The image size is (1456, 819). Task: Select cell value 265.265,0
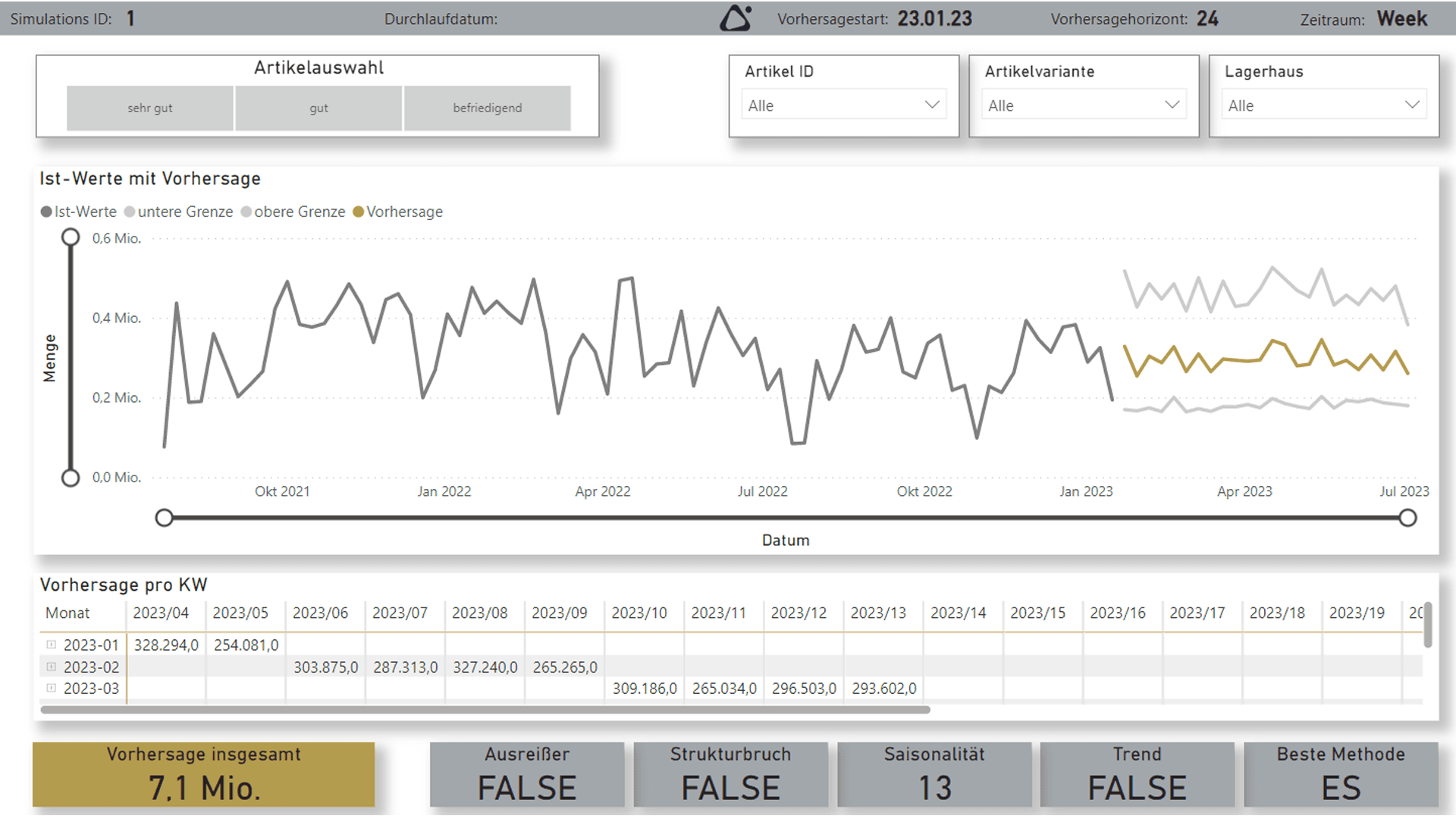pos(565,667)
